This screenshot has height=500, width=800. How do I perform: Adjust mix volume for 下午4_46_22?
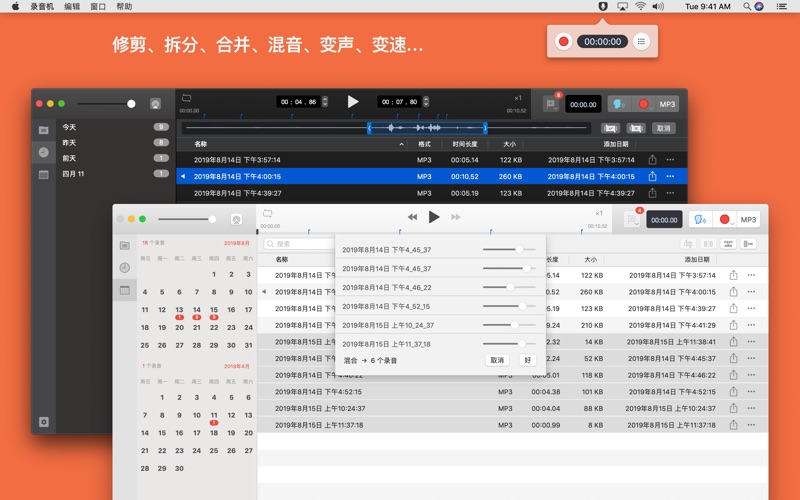(509, 287)
